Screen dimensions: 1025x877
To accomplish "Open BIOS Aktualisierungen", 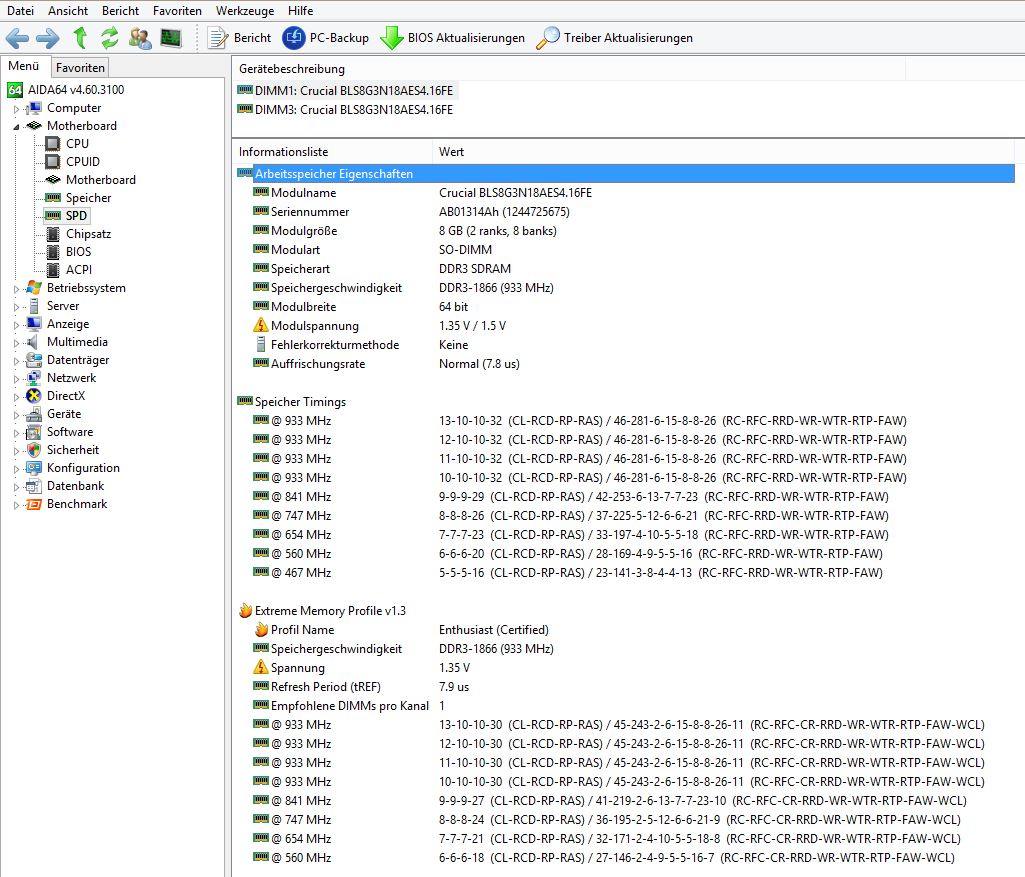I will tap(452, 38).
